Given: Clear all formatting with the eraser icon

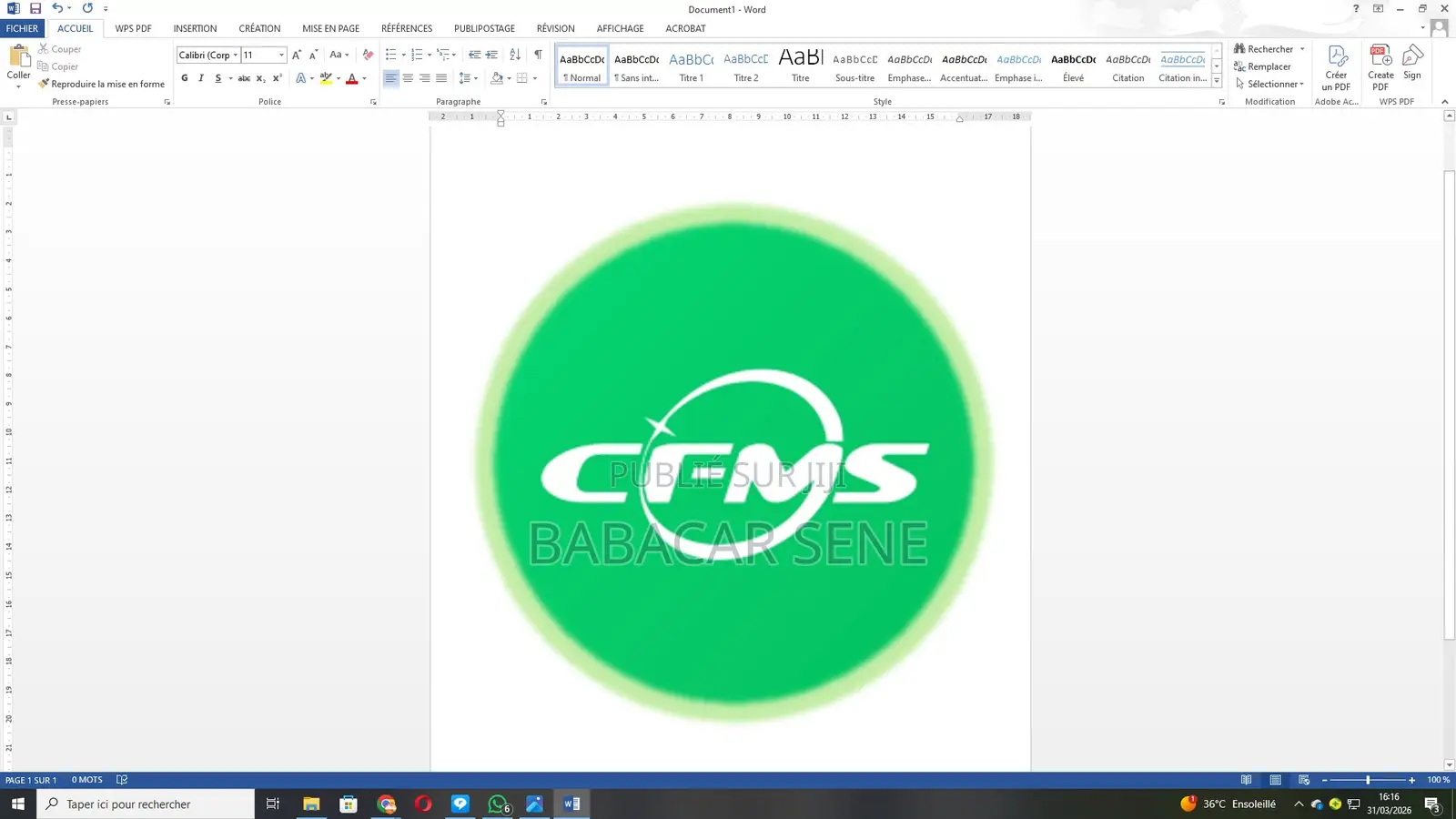Looking at the screenshot, I should (368, 55).
